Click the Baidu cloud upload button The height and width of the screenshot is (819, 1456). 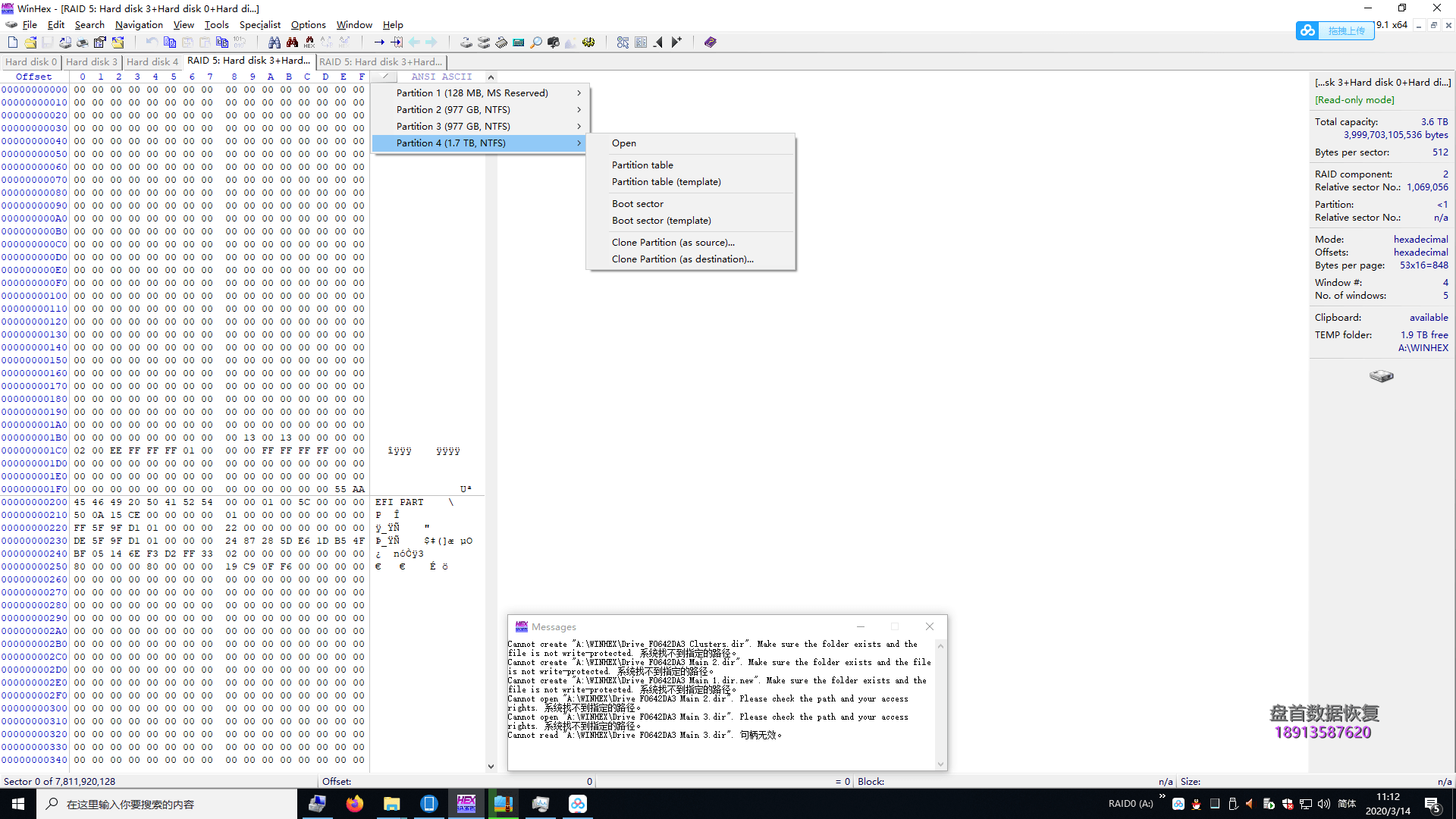1335,30
